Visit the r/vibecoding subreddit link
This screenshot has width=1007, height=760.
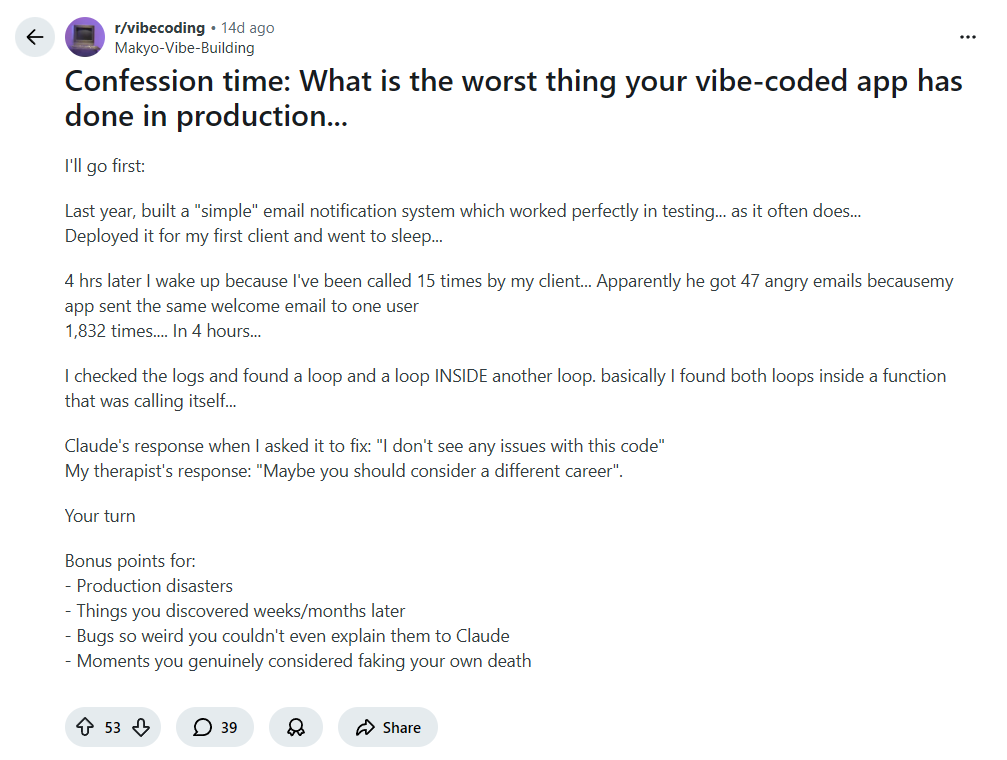(160, 28)
